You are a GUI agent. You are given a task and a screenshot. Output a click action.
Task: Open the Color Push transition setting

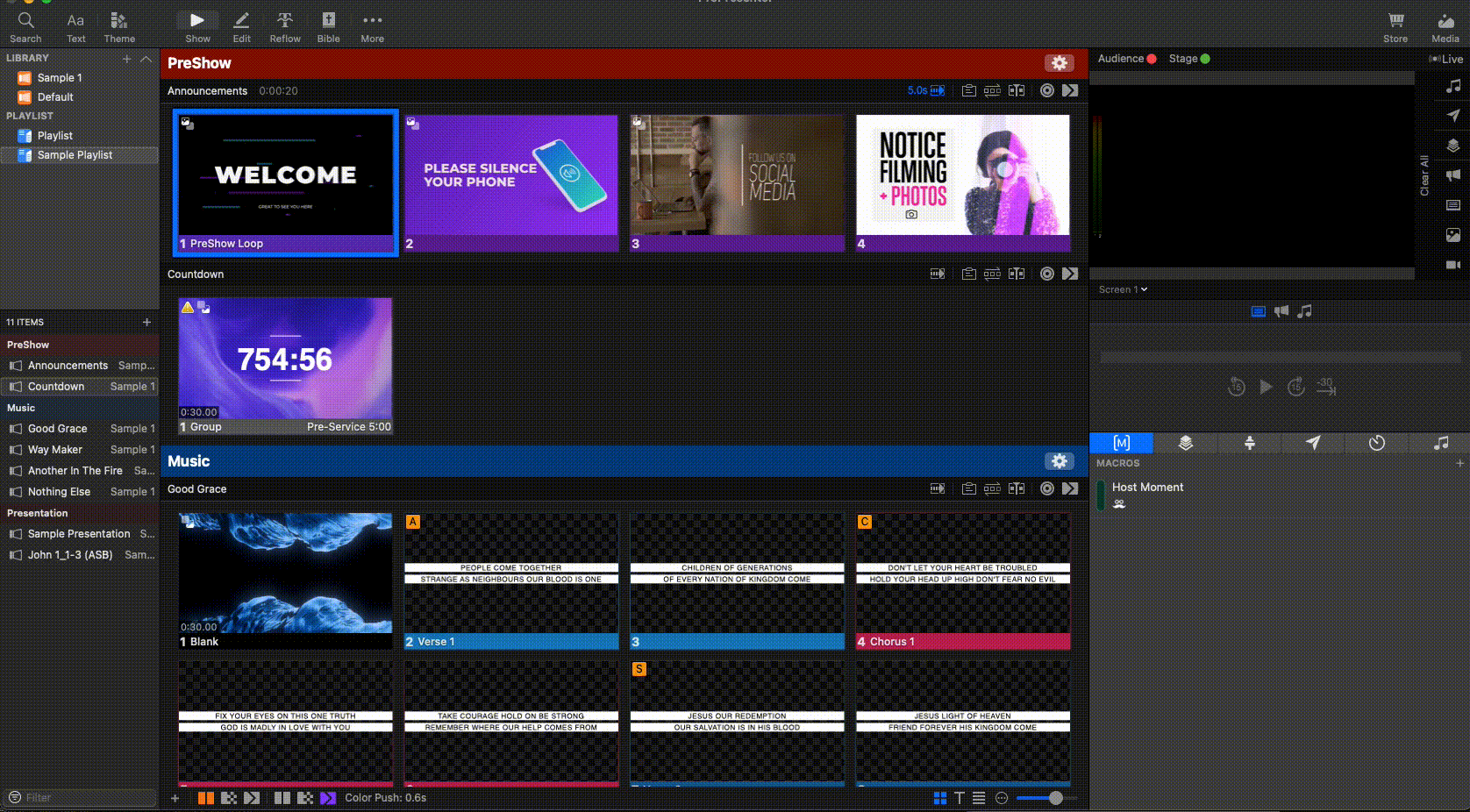coord(385,798)
